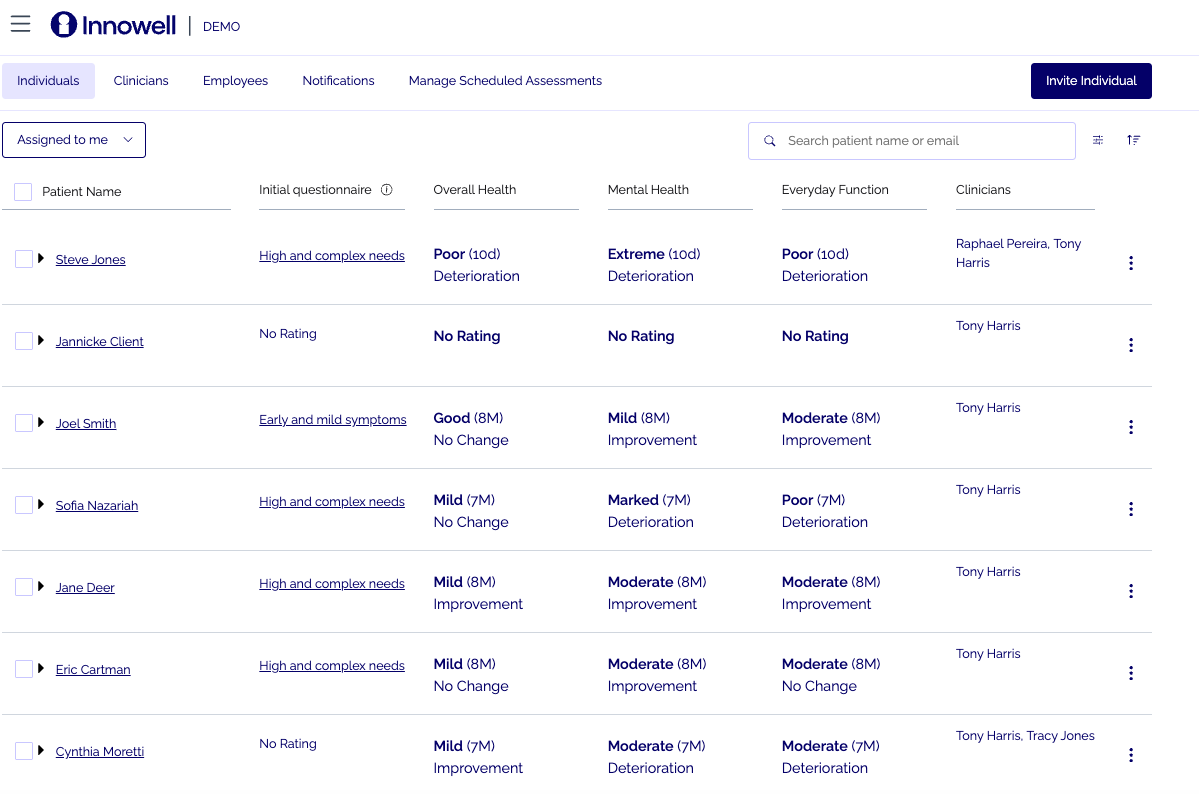Check the Eric Cartman row checkbox
The image size is (1199, 794).
[x=24, y=669]
